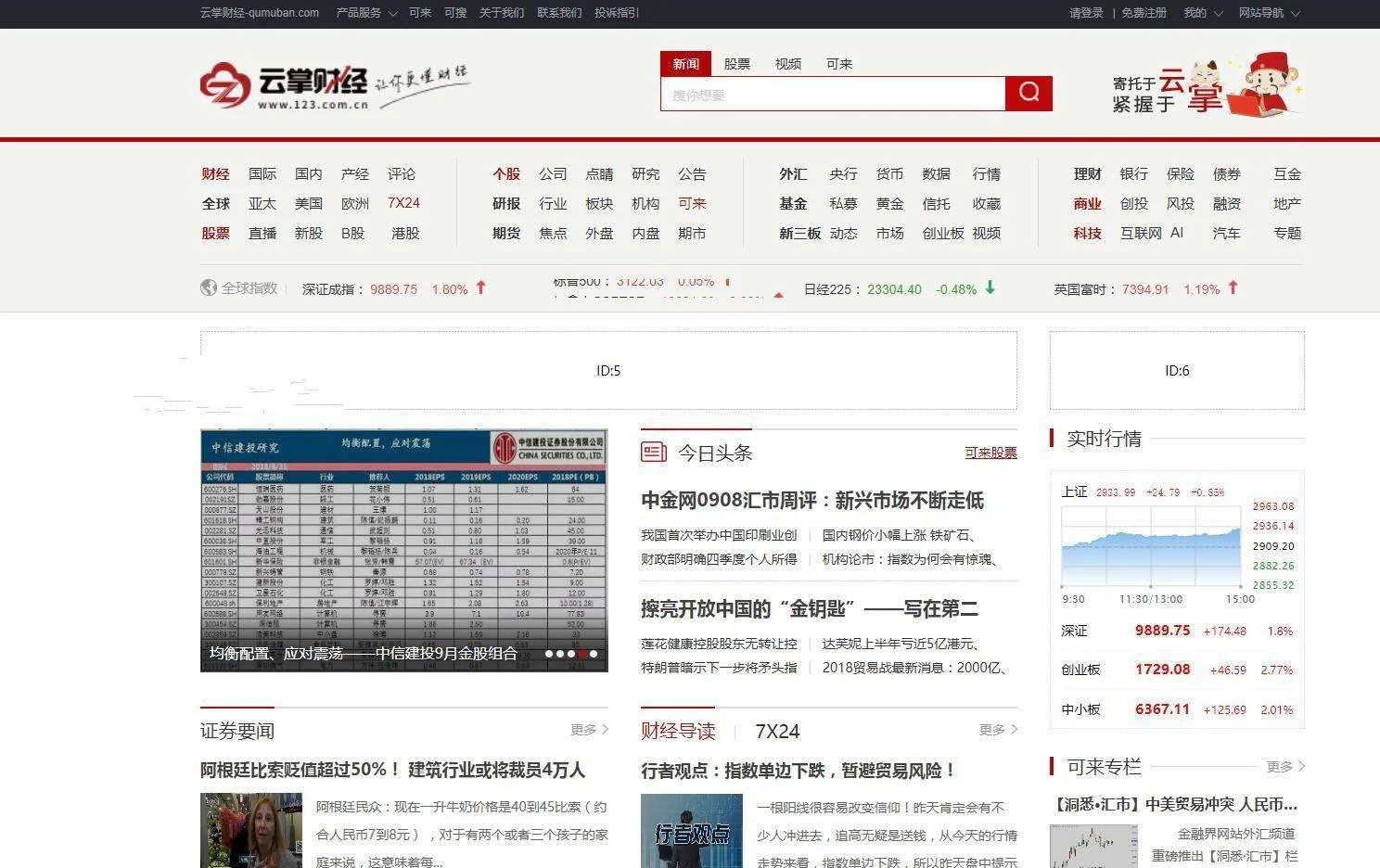Image resolution: width=1380 pixels, height=868 pixels.
Task: Select the highlighted red carousel dot
Action: pos(582,654)
